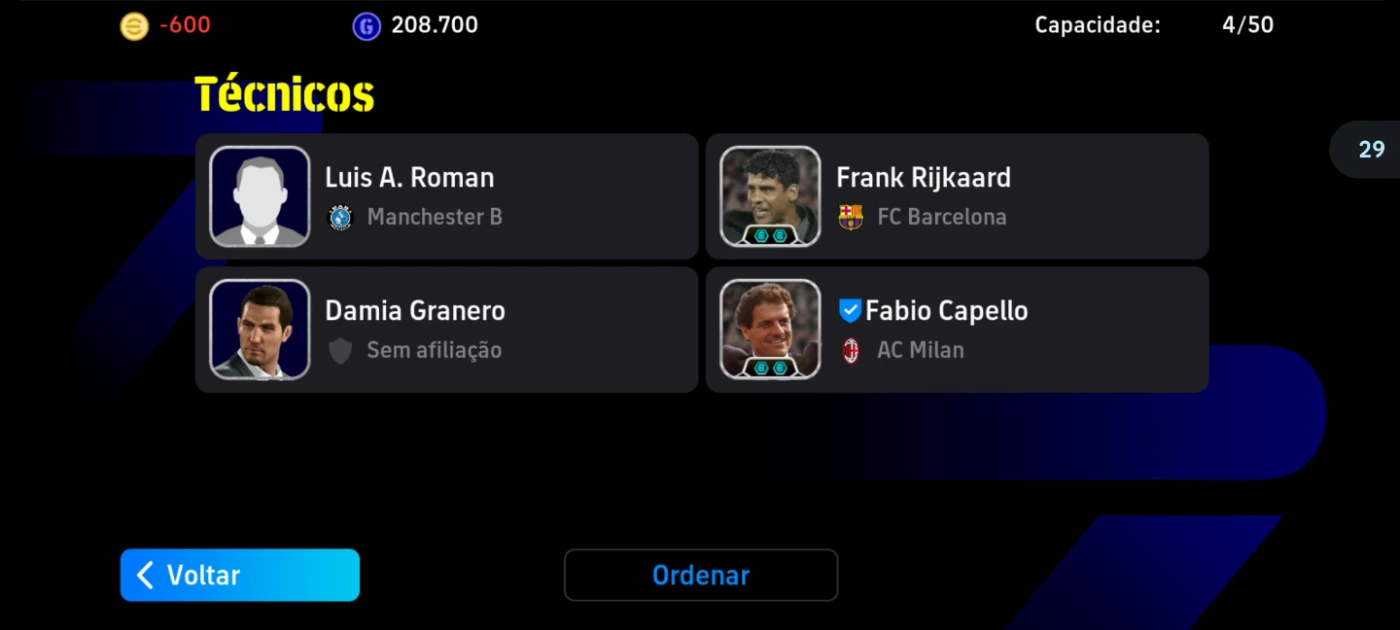Click the Capacidade 4/50 indicator
This screenshot has height=630, width=1400.
tap(1154, 25)
